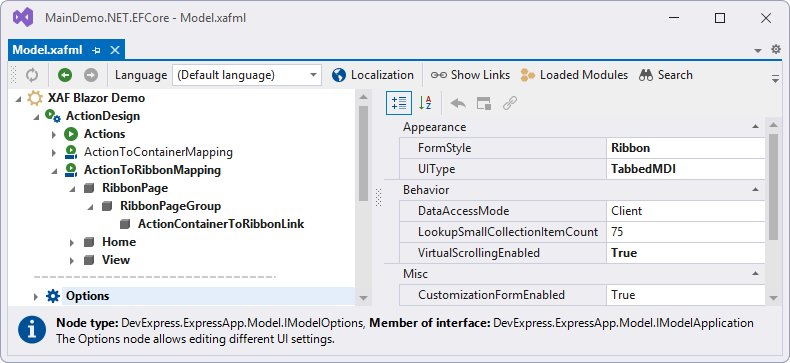
Task: Expand the ActionToContainerMapping node
Action: 54,152
